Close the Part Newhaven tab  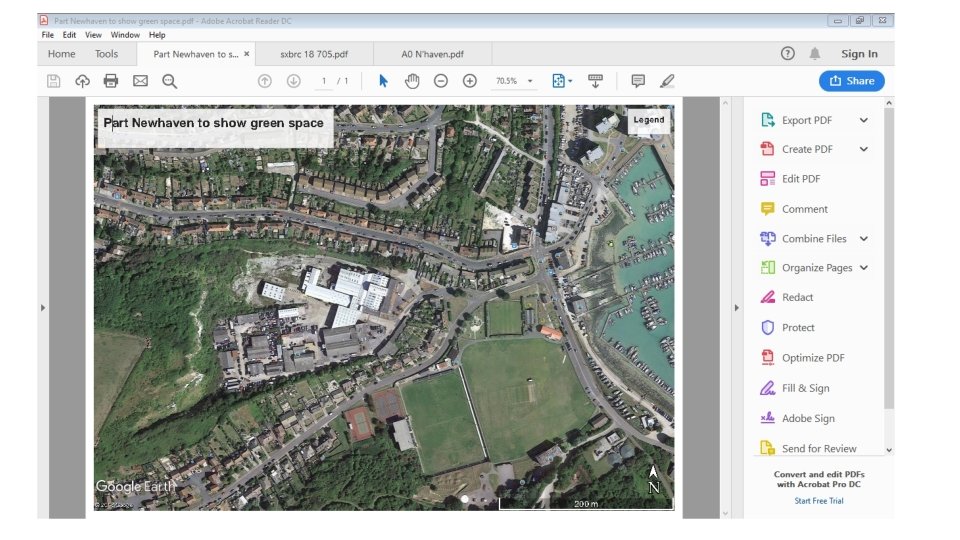[247, 54]
